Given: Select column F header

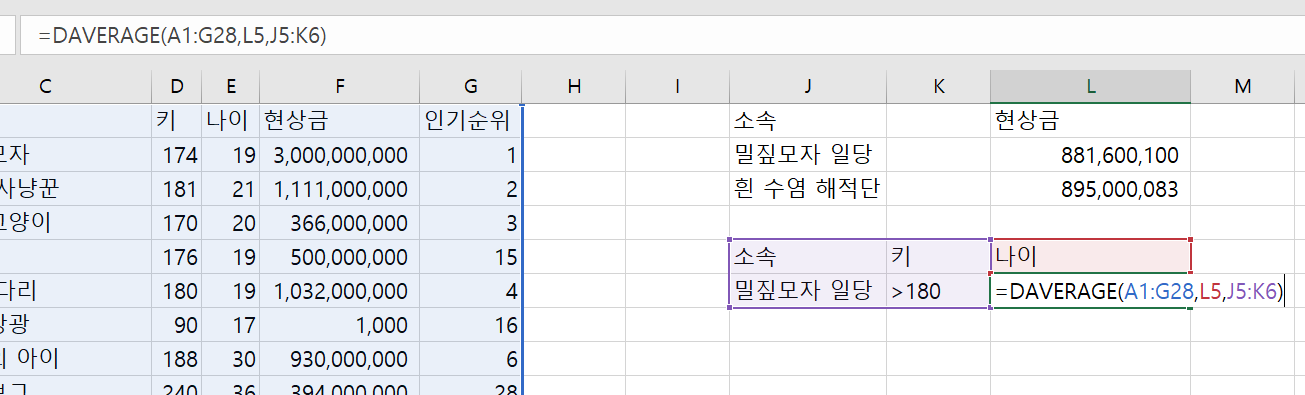Looking at the screenshot, I should (339, 87).
